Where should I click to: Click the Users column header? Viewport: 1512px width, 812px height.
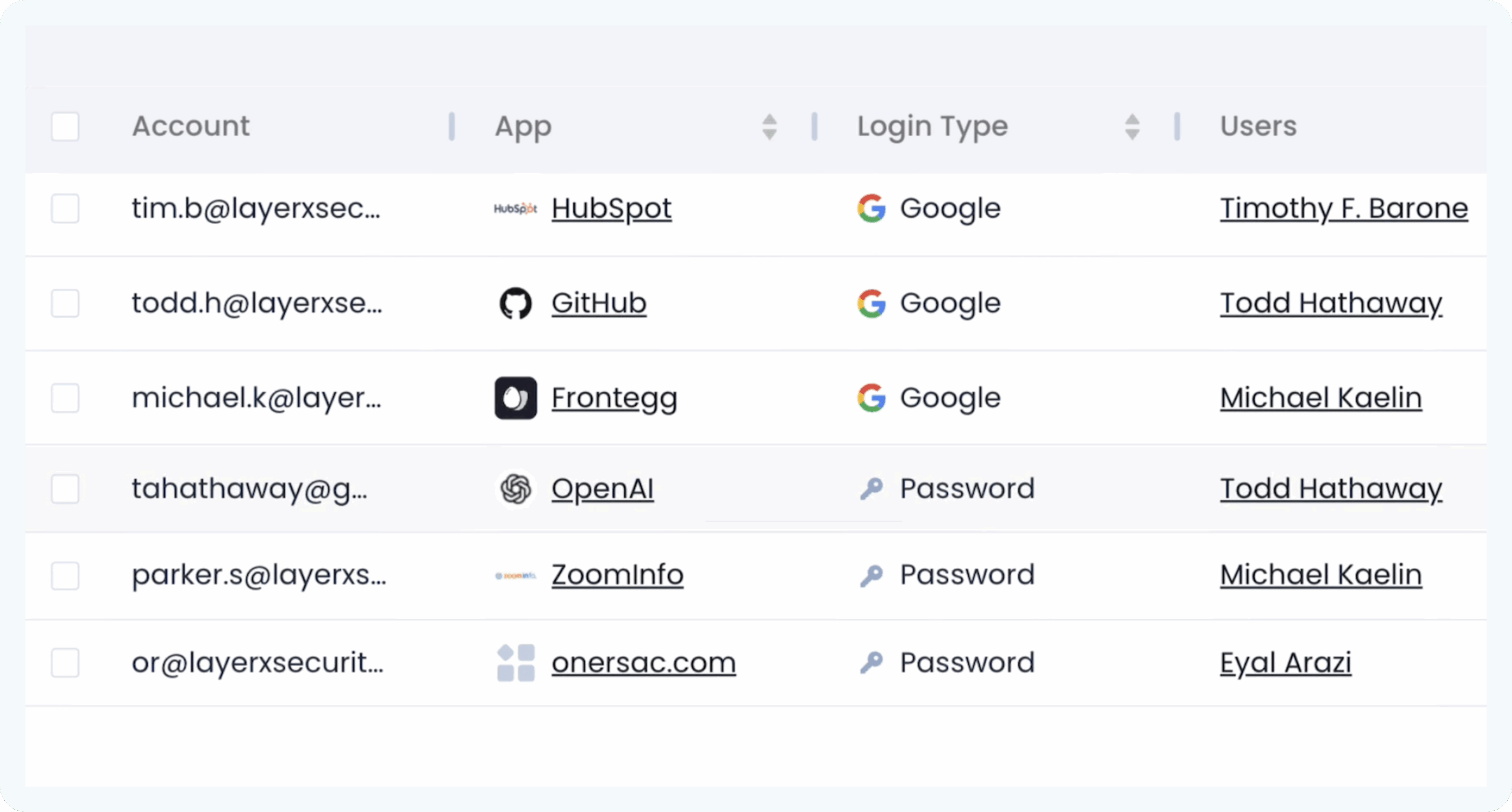(x=1258, y=126)
